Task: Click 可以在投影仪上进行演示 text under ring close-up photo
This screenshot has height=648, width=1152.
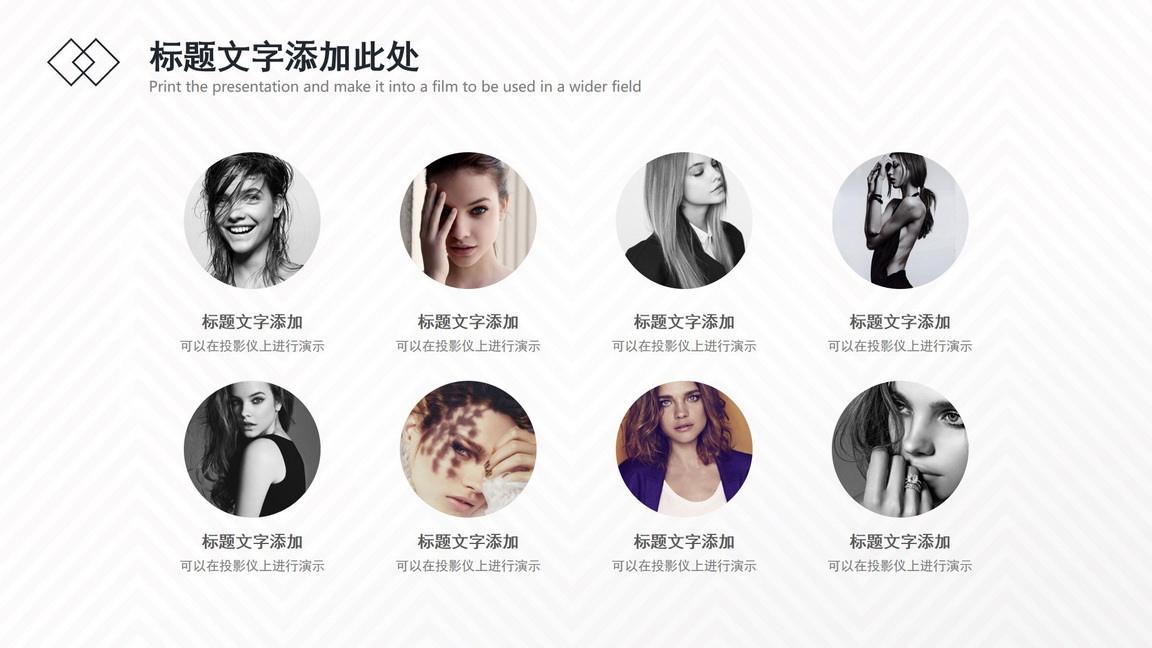Action: (x=900, y=566)
